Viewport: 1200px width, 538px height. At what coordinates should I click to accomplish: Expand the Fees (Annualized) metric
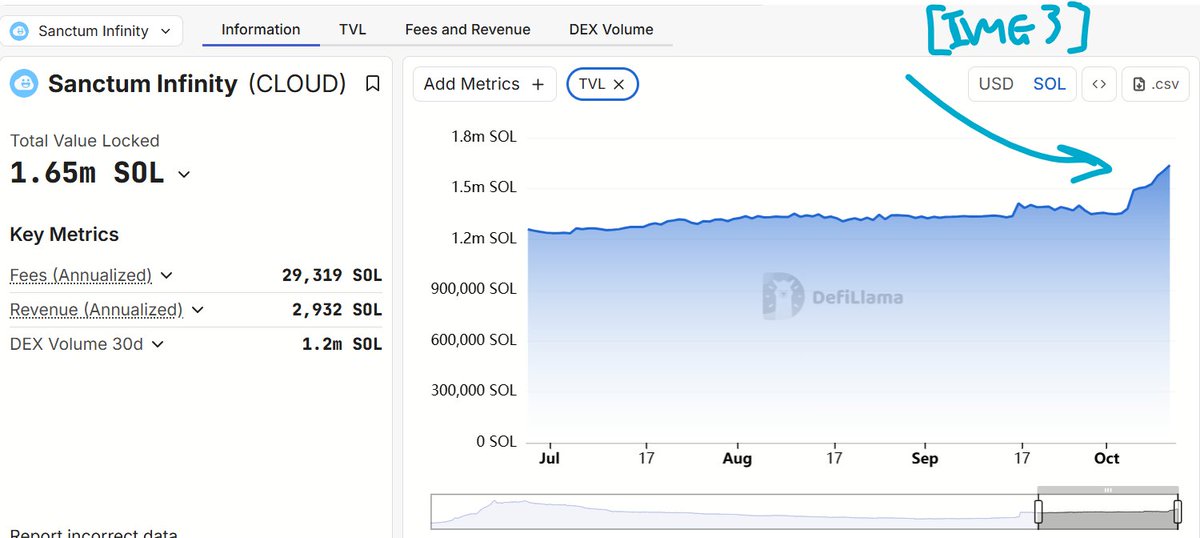(166, 275)
